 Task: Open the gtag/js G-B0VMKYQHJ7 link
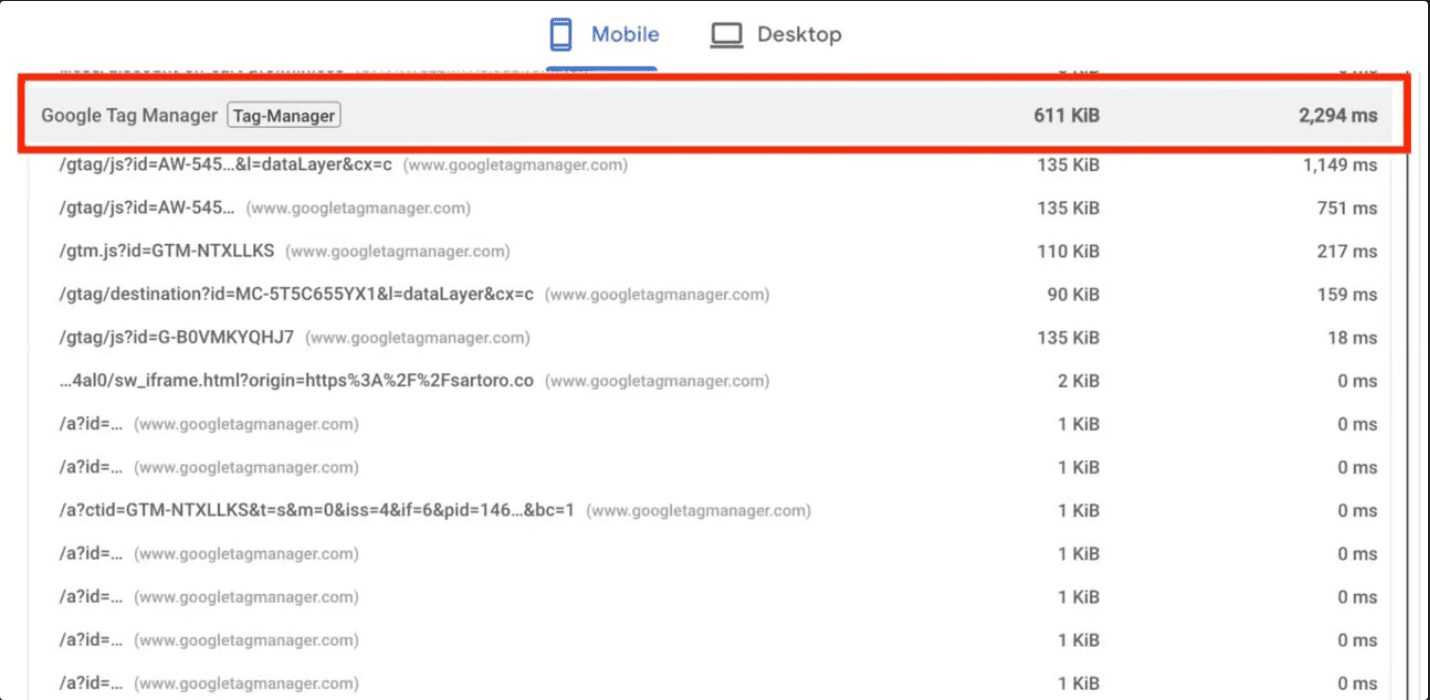coord(177,338)
